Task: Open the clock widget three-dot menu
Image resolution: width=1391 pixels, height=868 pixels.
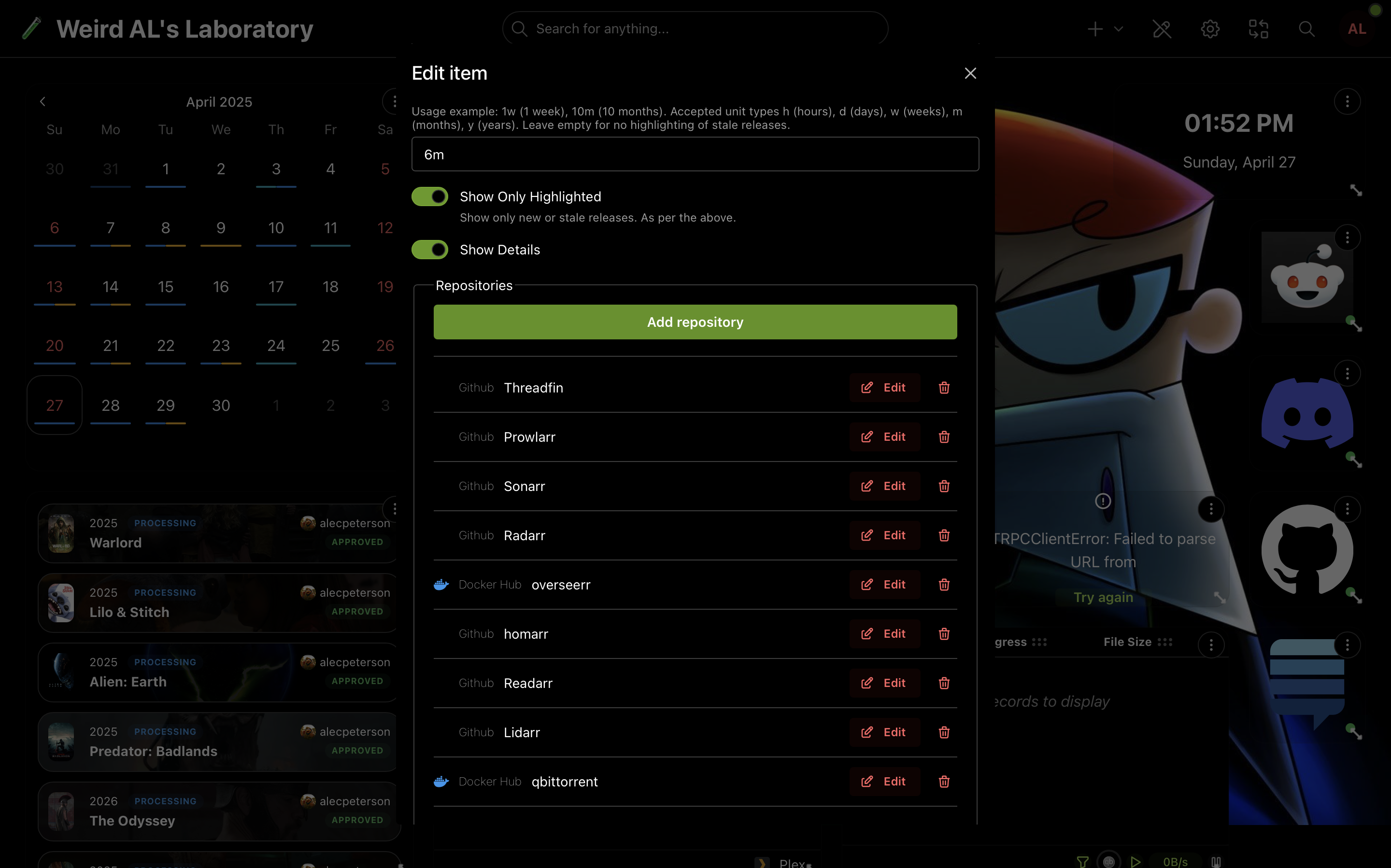Action: 1347,101
